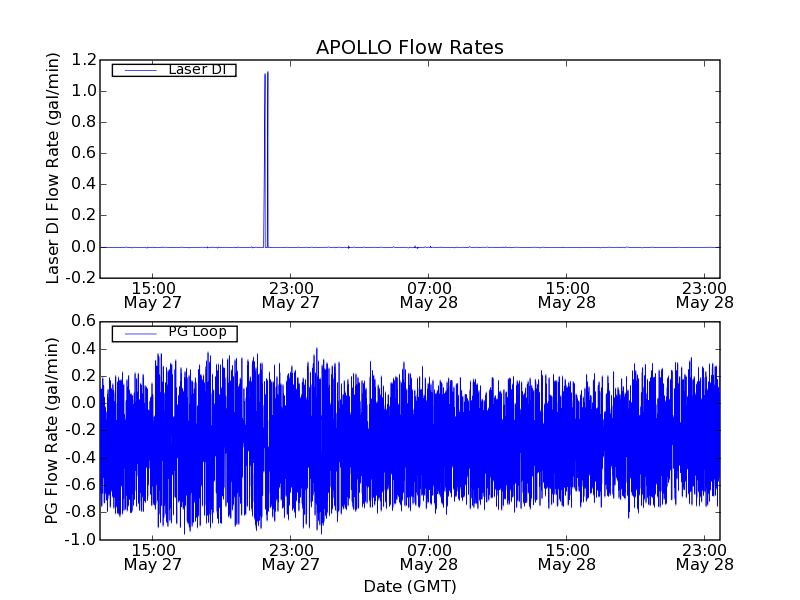Viewport: 800px width, 600px height.
Task: Click the peak of the Laser DI spike
Action: tap(266, 73)
